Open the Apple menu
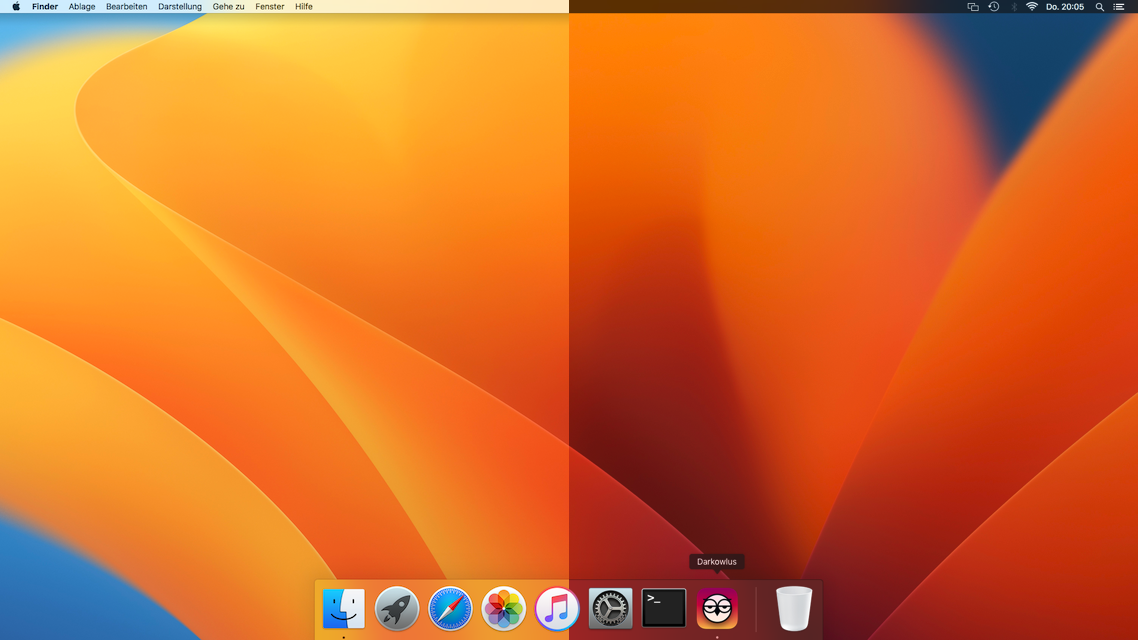 16,7
